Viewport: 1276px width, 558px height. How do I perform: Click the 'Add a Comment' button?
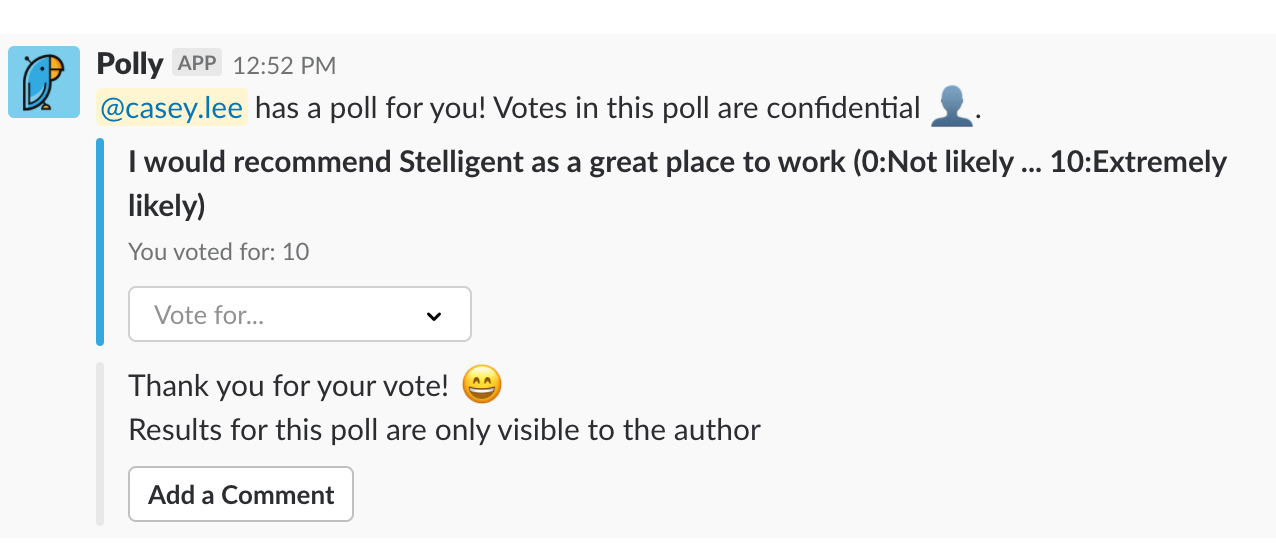point(241,494)
